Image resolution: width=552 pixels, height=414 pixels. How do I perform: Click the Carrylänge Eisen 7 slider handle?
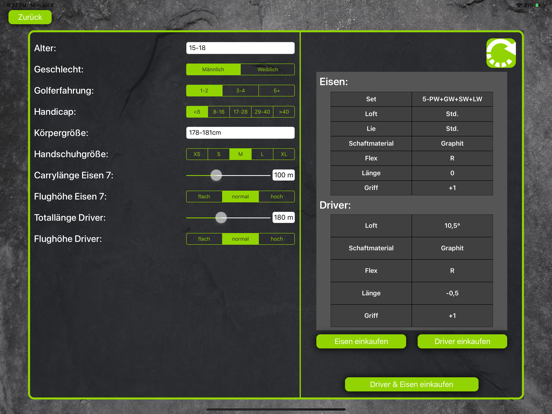pos(216,175)
